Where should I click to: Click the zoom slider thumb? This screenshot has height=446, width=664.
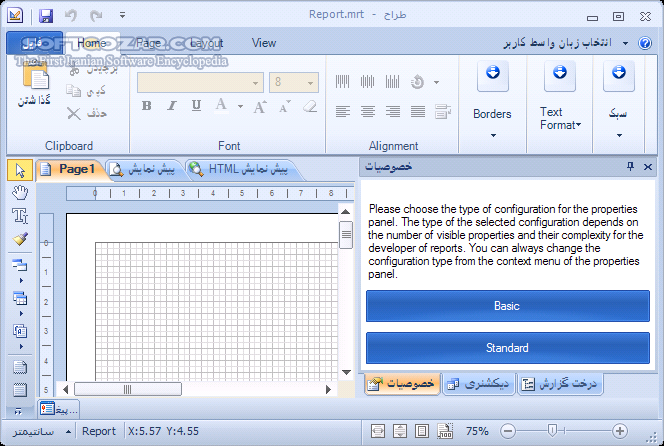coord(552,431)
